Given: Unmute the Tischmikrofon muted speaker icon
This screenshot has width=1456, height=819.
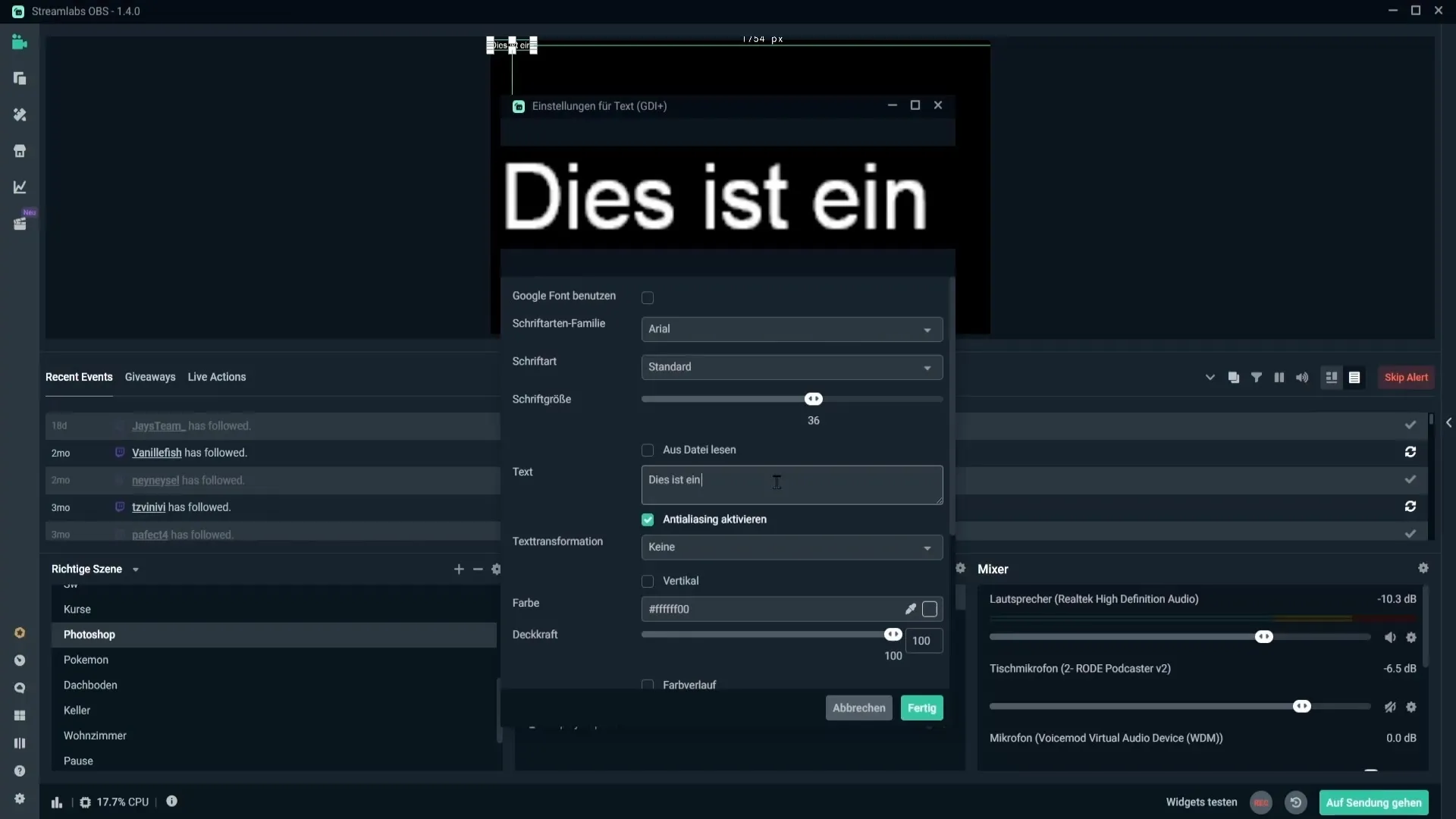Looking at the screenshot, I should coord(1390,707).
